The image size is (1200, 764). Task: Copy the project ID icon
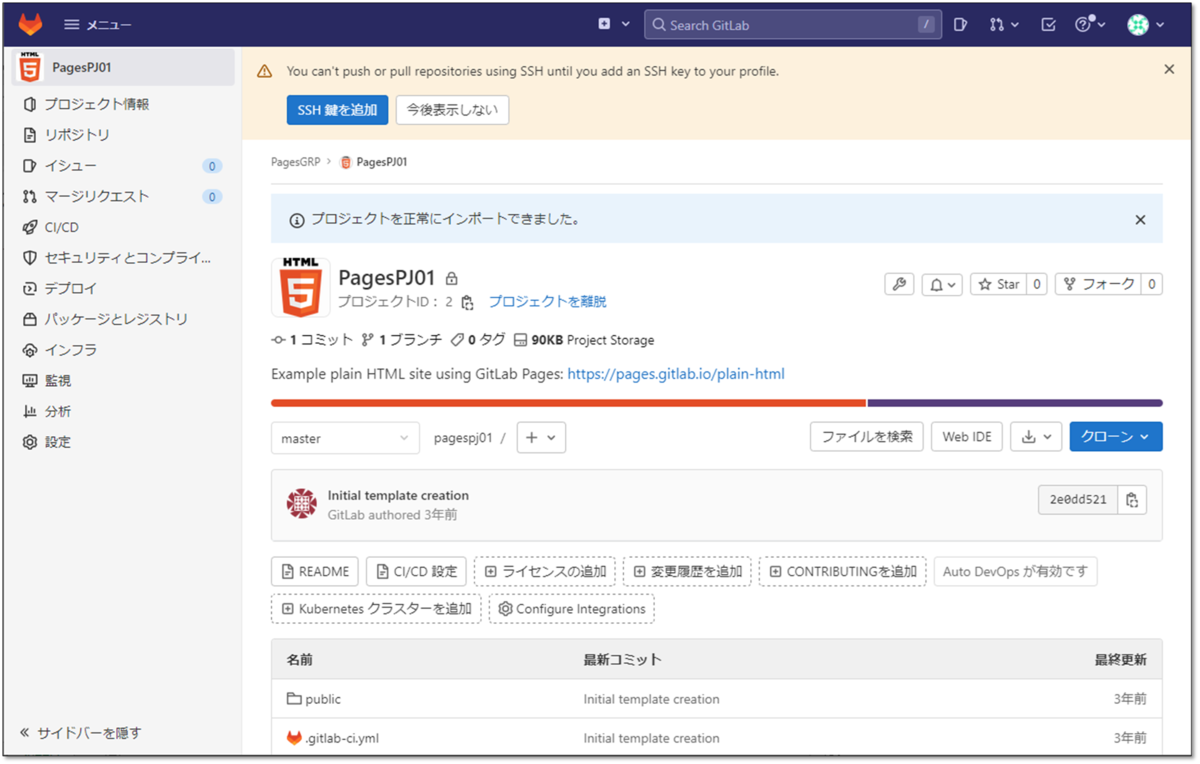point(467,302)
